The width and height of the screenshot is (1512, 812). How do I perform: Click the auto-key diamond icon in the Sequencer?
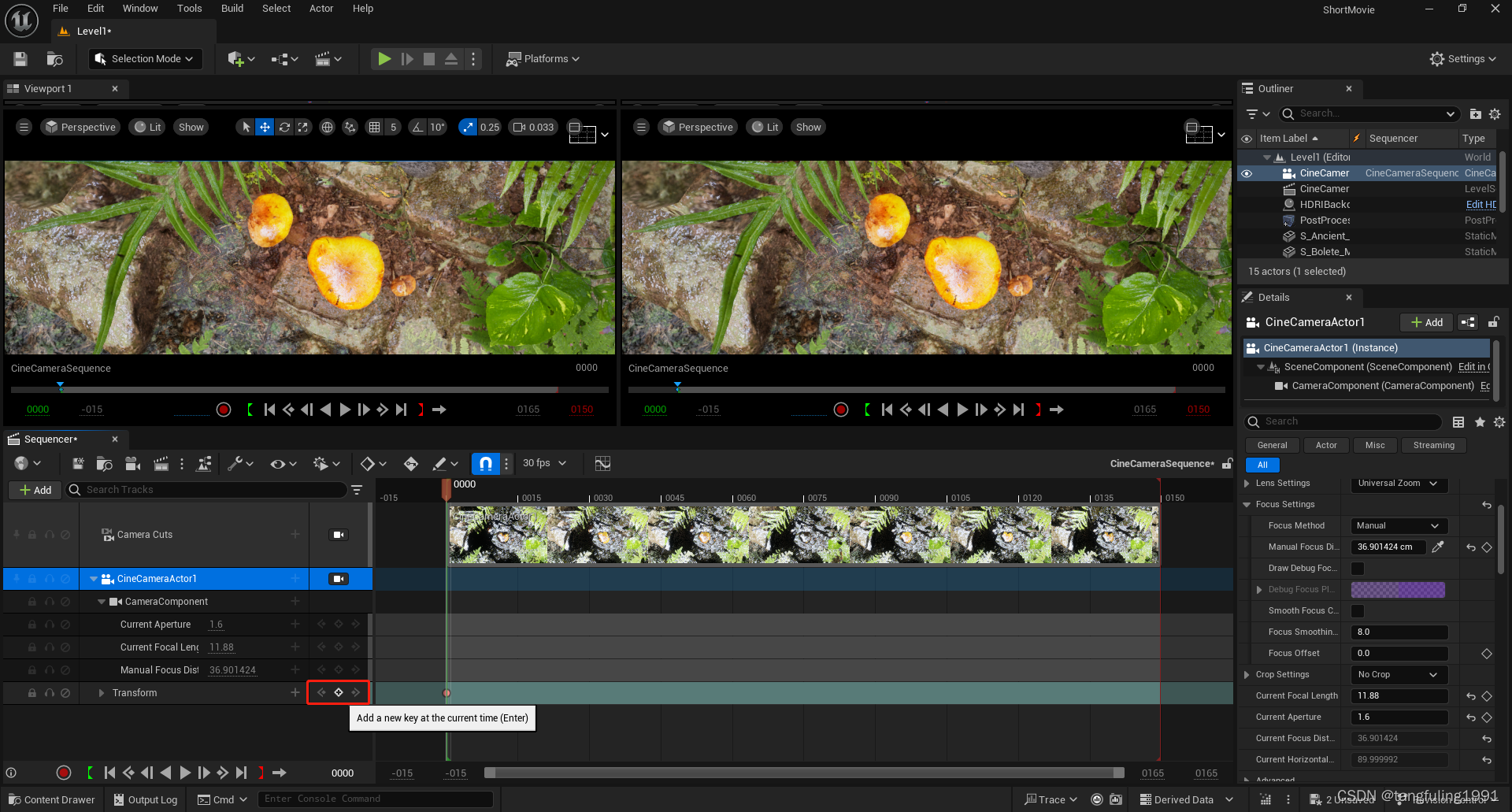pos(411,464)
